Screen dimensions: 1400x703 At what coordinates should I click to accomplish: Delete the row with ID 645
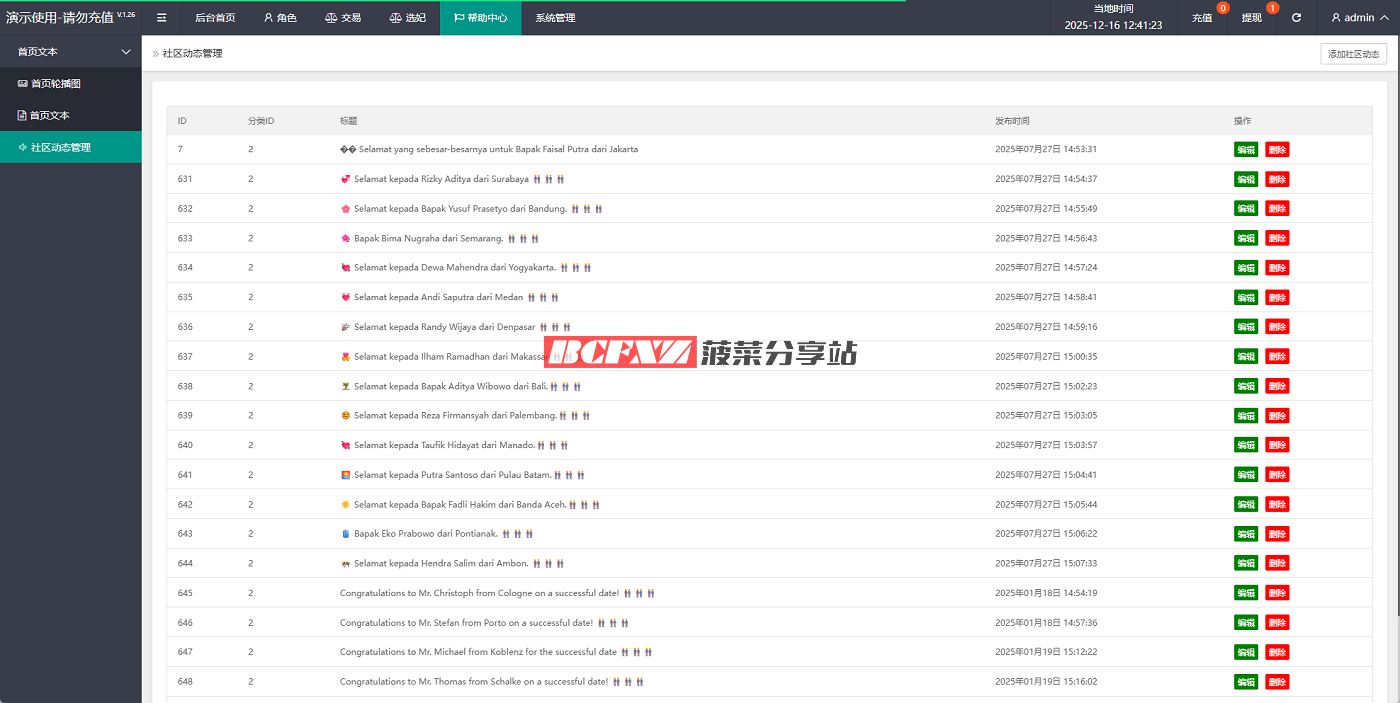click(1277, 593)
